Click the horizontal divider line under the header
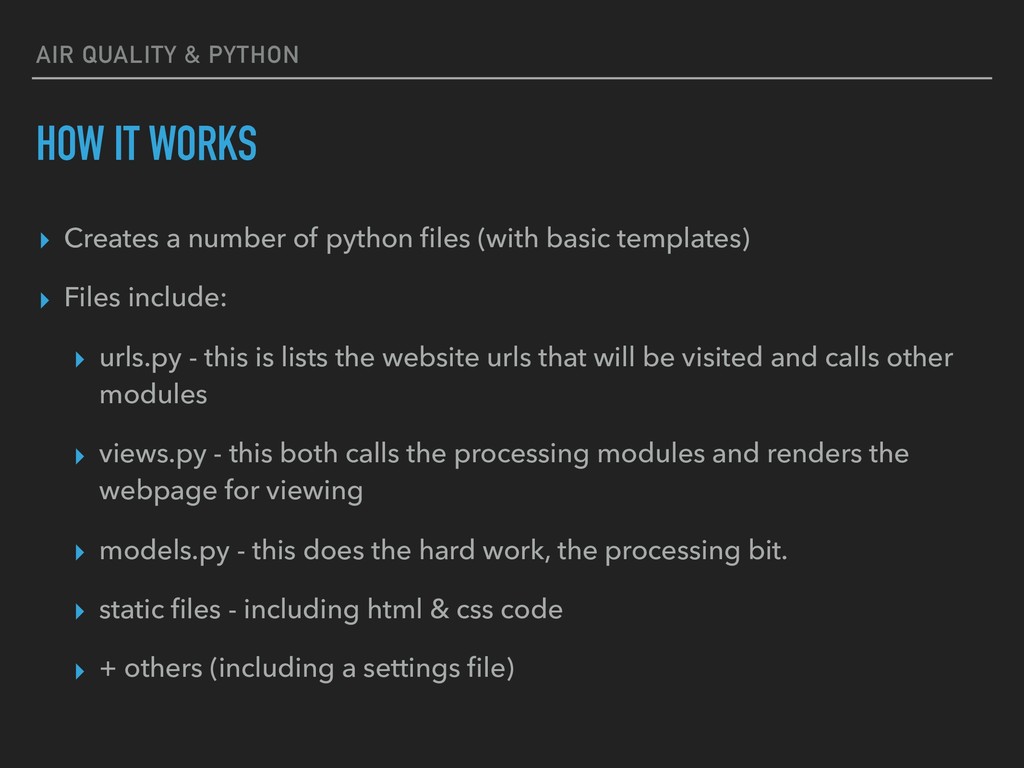Viewport: 1024px width, 768px height. click(512, 78)
